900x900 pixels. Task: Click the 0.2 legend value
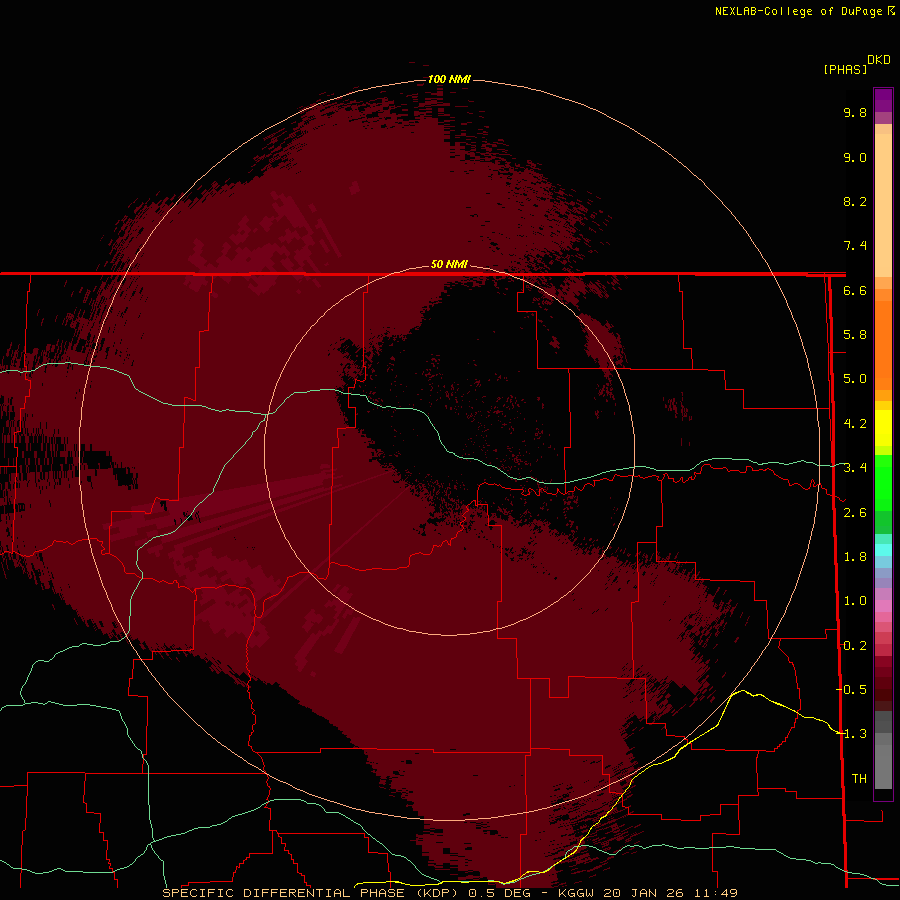click(x=855, y=646)
